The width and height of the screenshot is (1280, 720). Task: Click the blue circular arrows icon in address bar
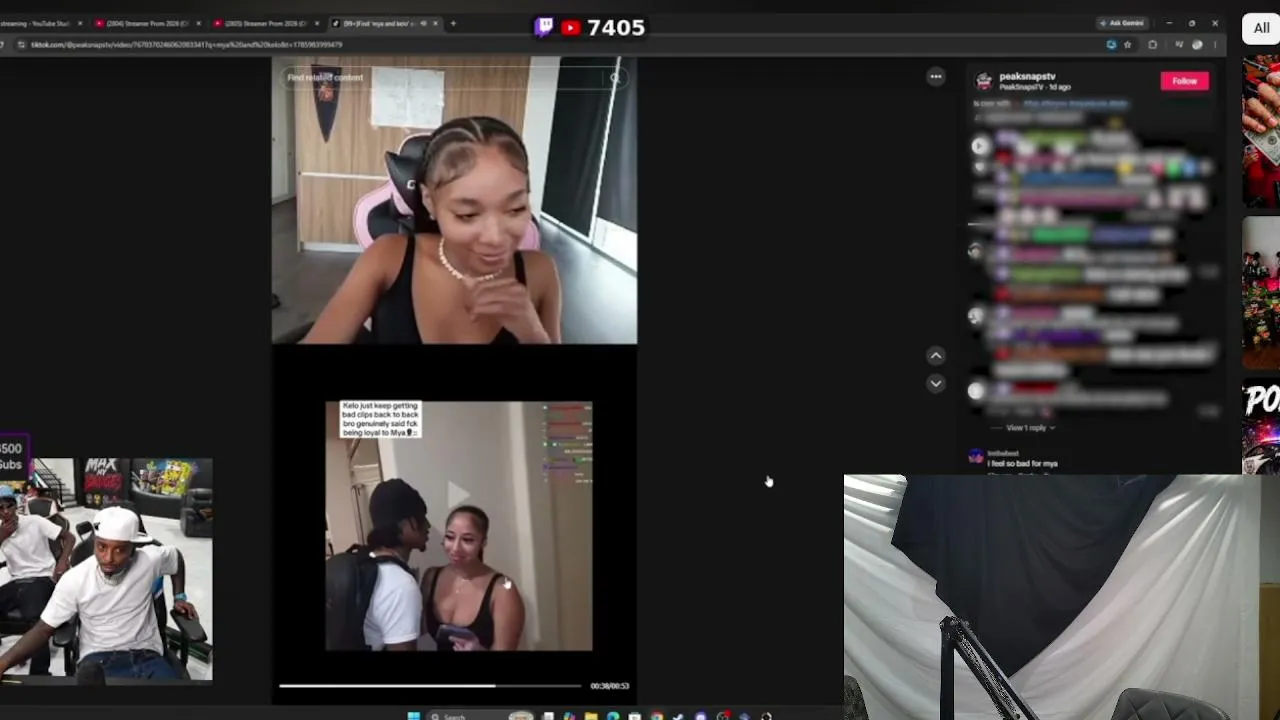pyautogui.click(x=1111, y=45)
